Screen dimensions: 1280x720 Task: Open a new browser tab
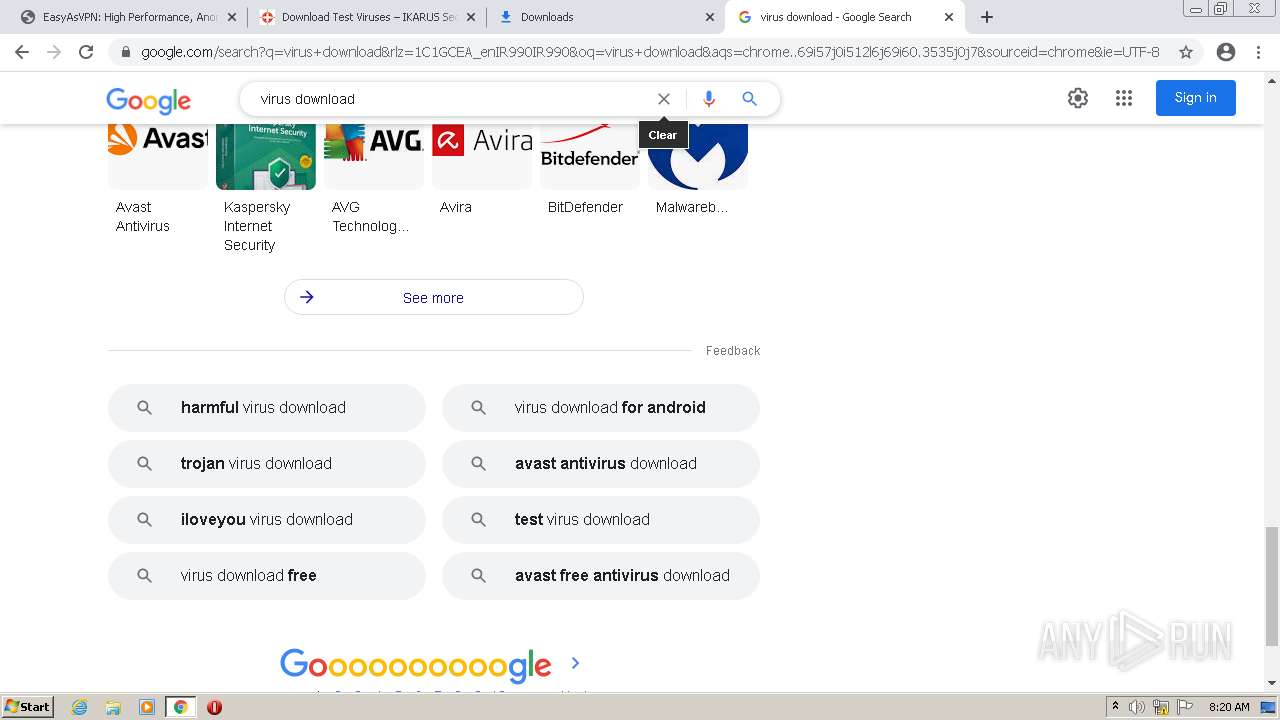[x=987, y=17]
